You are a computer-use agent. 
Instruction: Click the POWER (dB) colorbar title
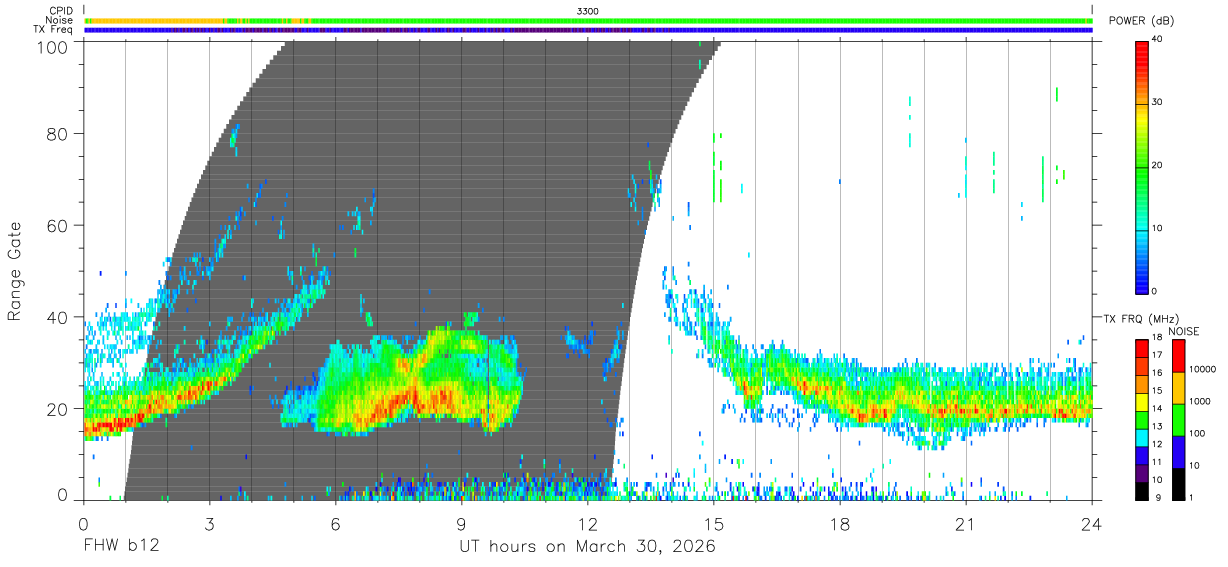click(1142, 21)
